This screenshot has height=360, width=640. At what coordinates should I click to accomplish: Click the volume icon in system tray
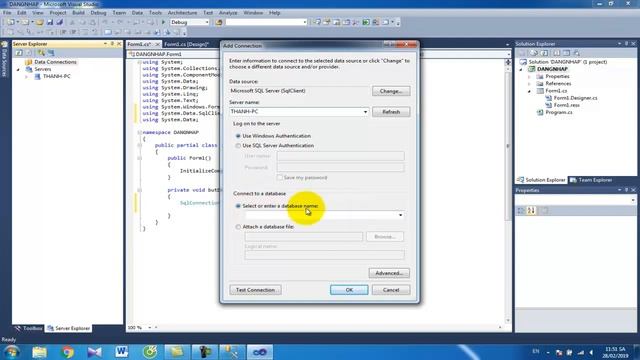[591, 352]
